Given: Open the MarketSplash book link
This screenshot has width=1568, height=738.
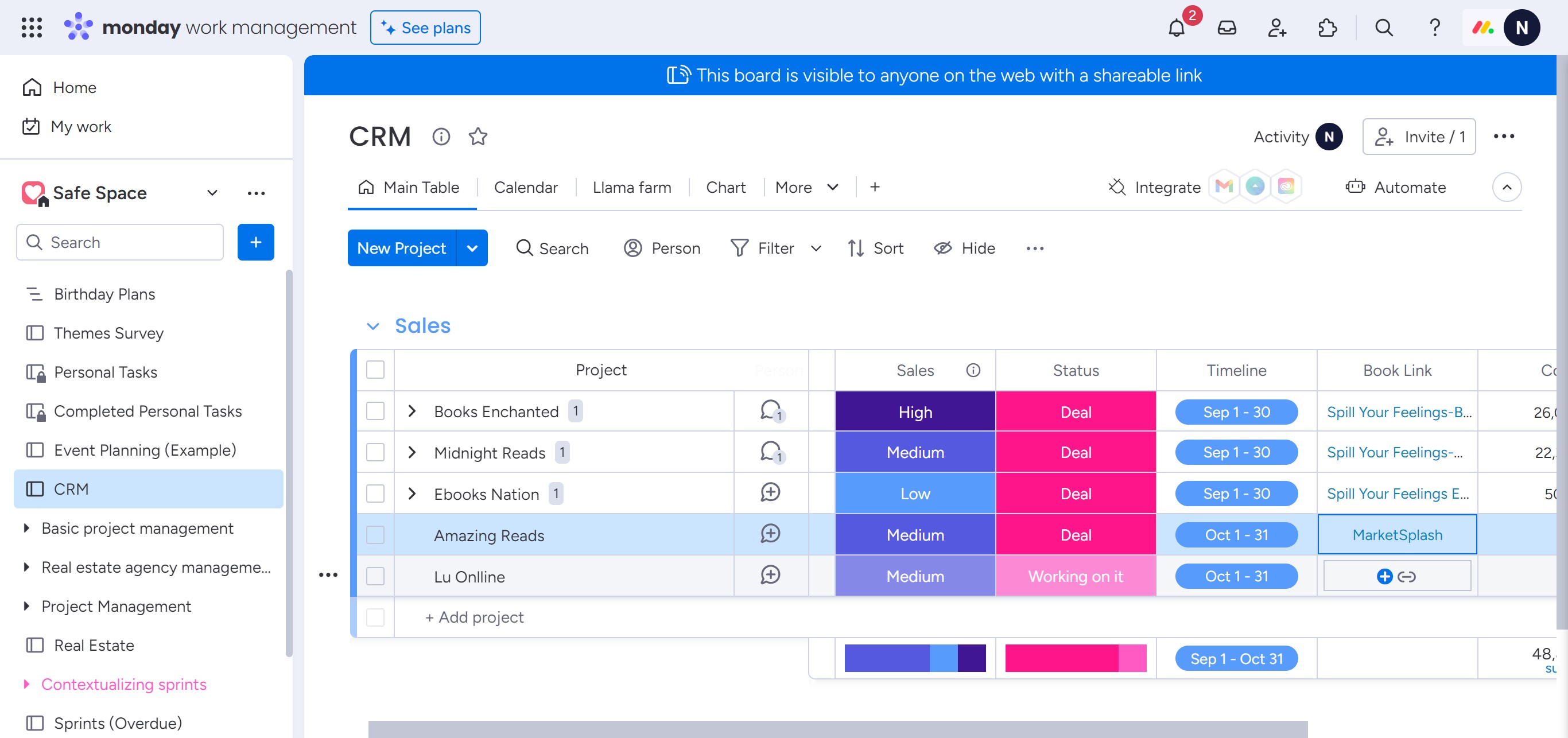Looking at the screenshot, I should coord(1396,535).
